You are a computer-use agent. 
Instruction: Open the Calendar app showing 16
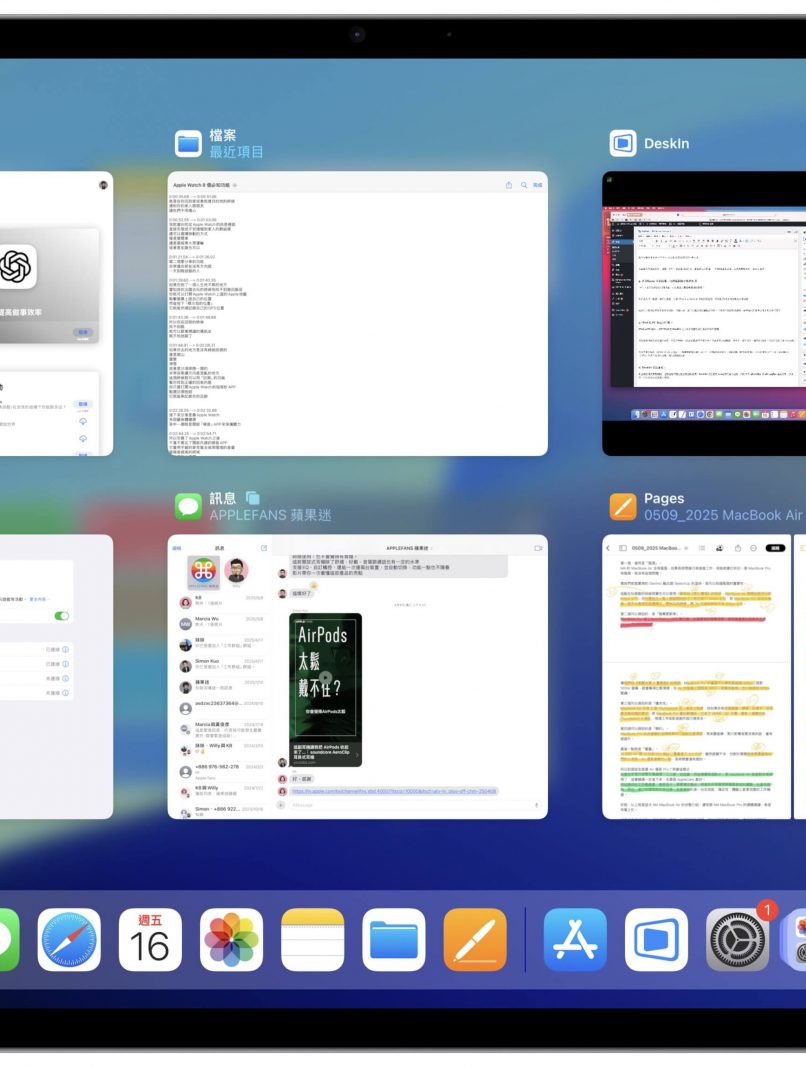pos(150,939)
